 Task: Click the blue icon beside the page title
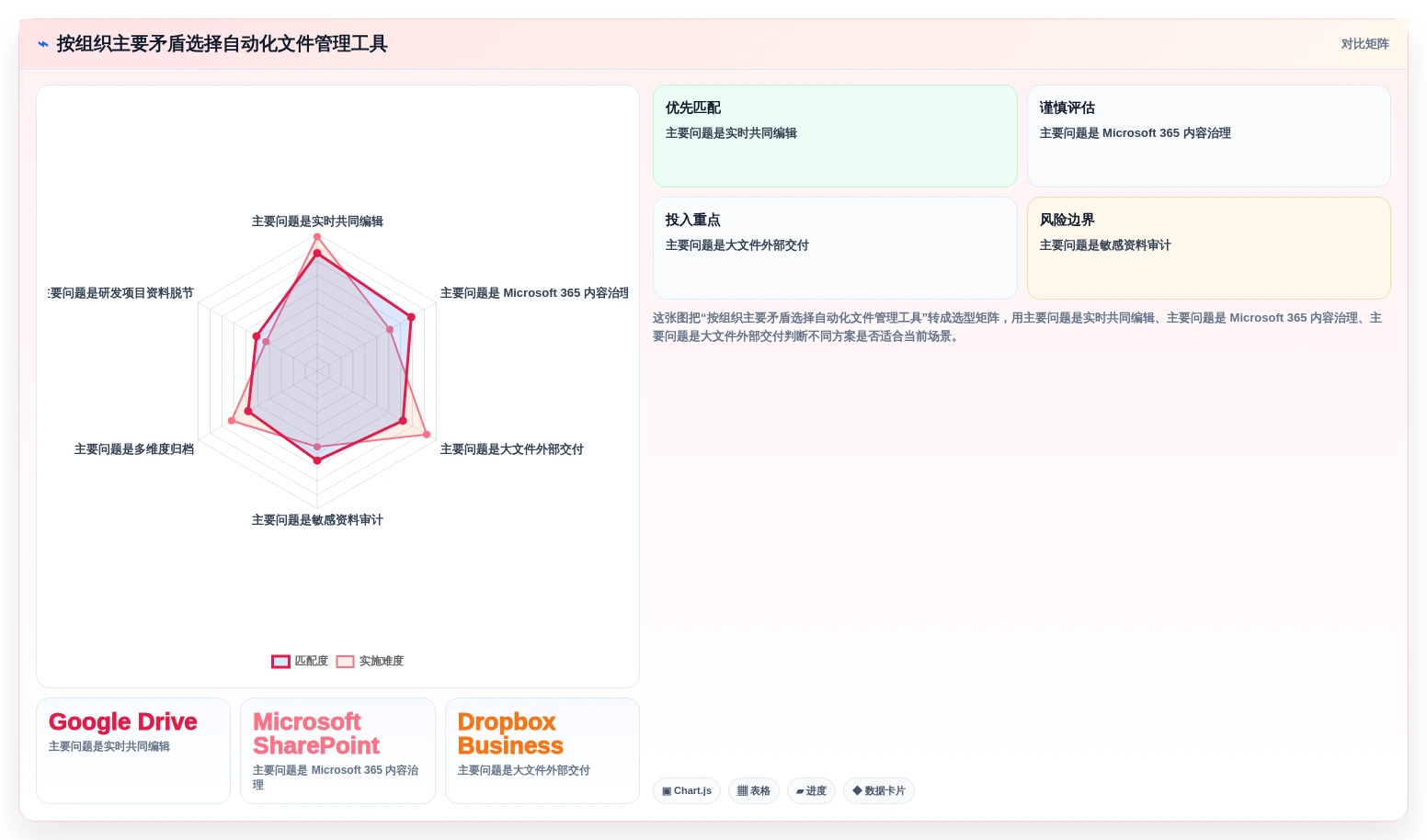pyautogui.click(x=42, y=44)
